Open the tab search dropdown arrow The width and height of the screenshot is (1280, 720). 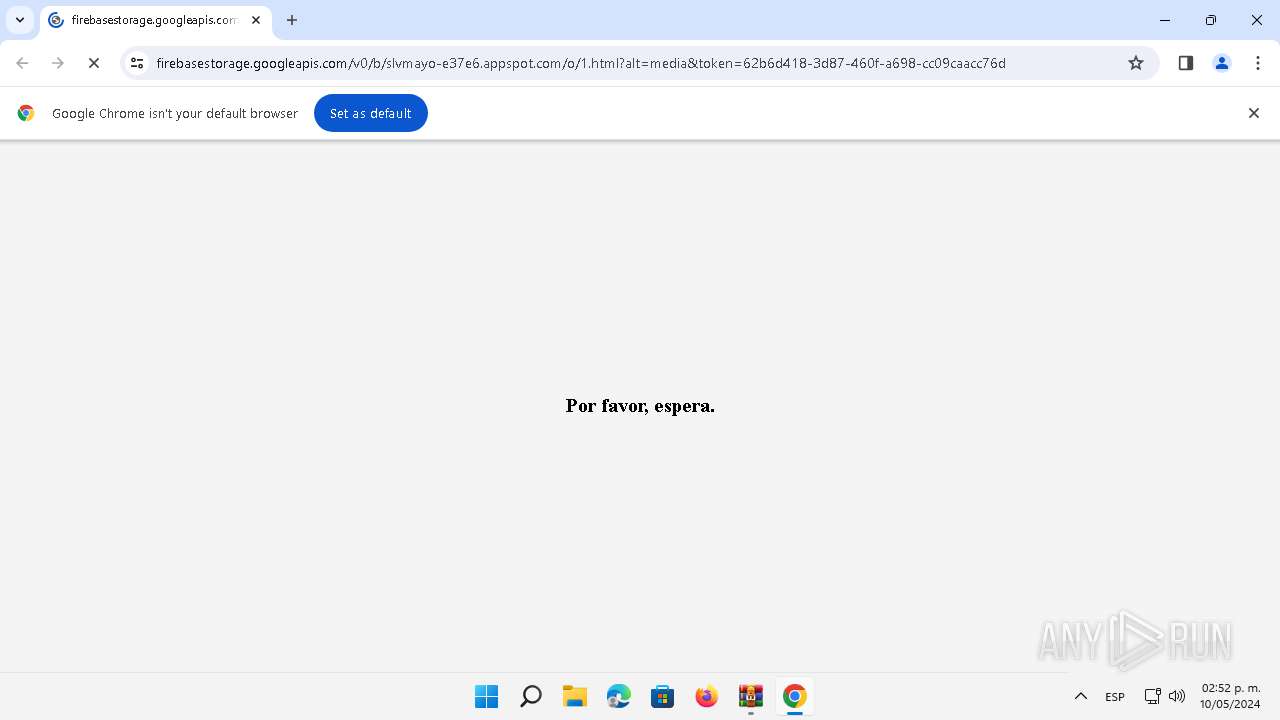[20, 20]
